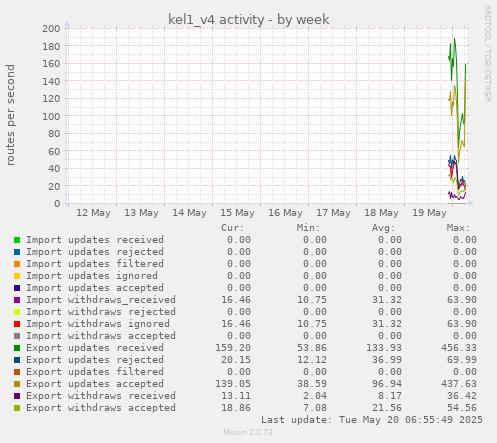Viewport: 497px width, 443px height.
Task: Click the graph title 'kel1_v4 activity - by week'
Action: 248,20
